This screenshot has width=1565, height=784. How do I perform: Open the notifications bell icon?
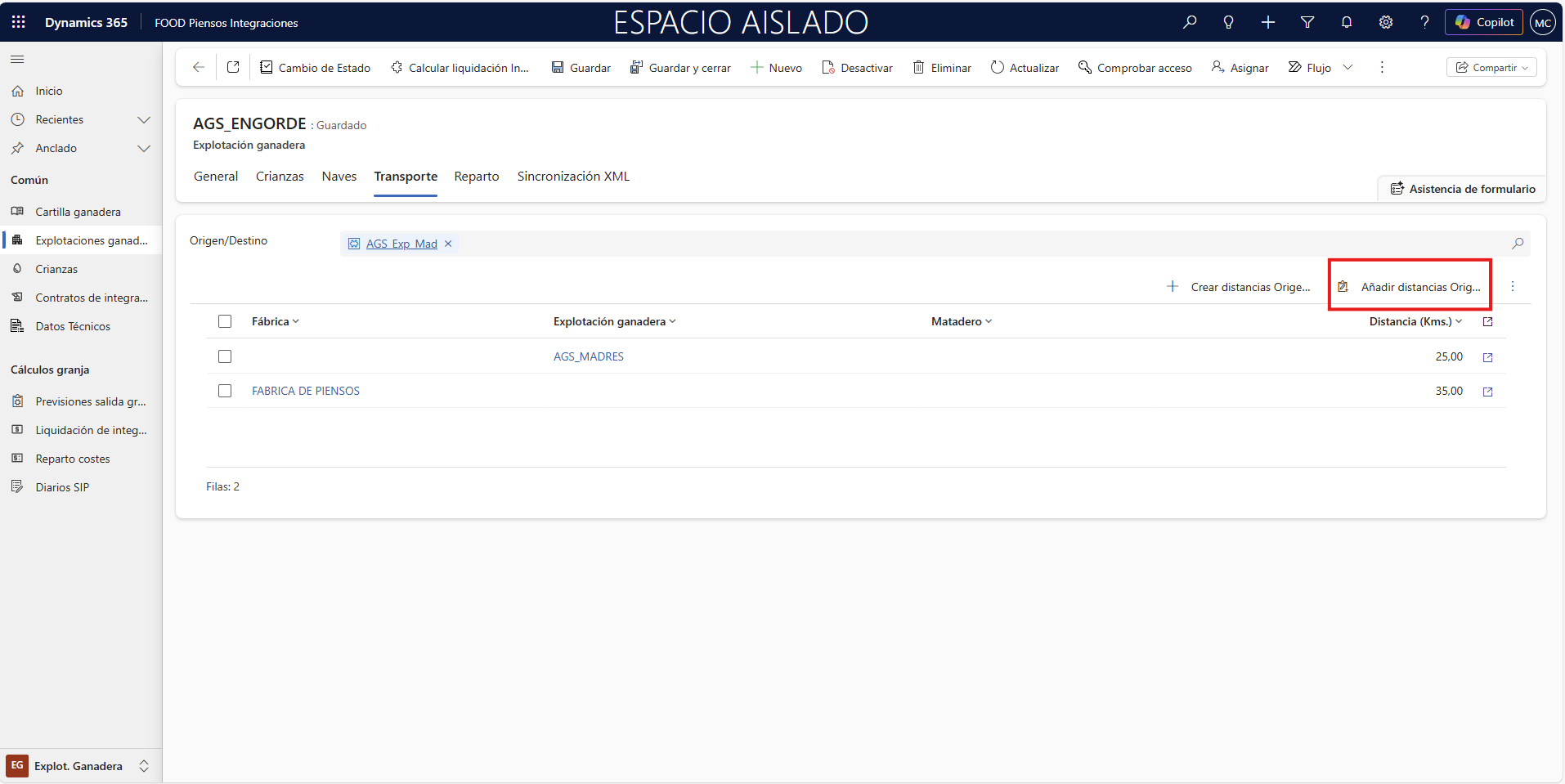(1346, 22)
